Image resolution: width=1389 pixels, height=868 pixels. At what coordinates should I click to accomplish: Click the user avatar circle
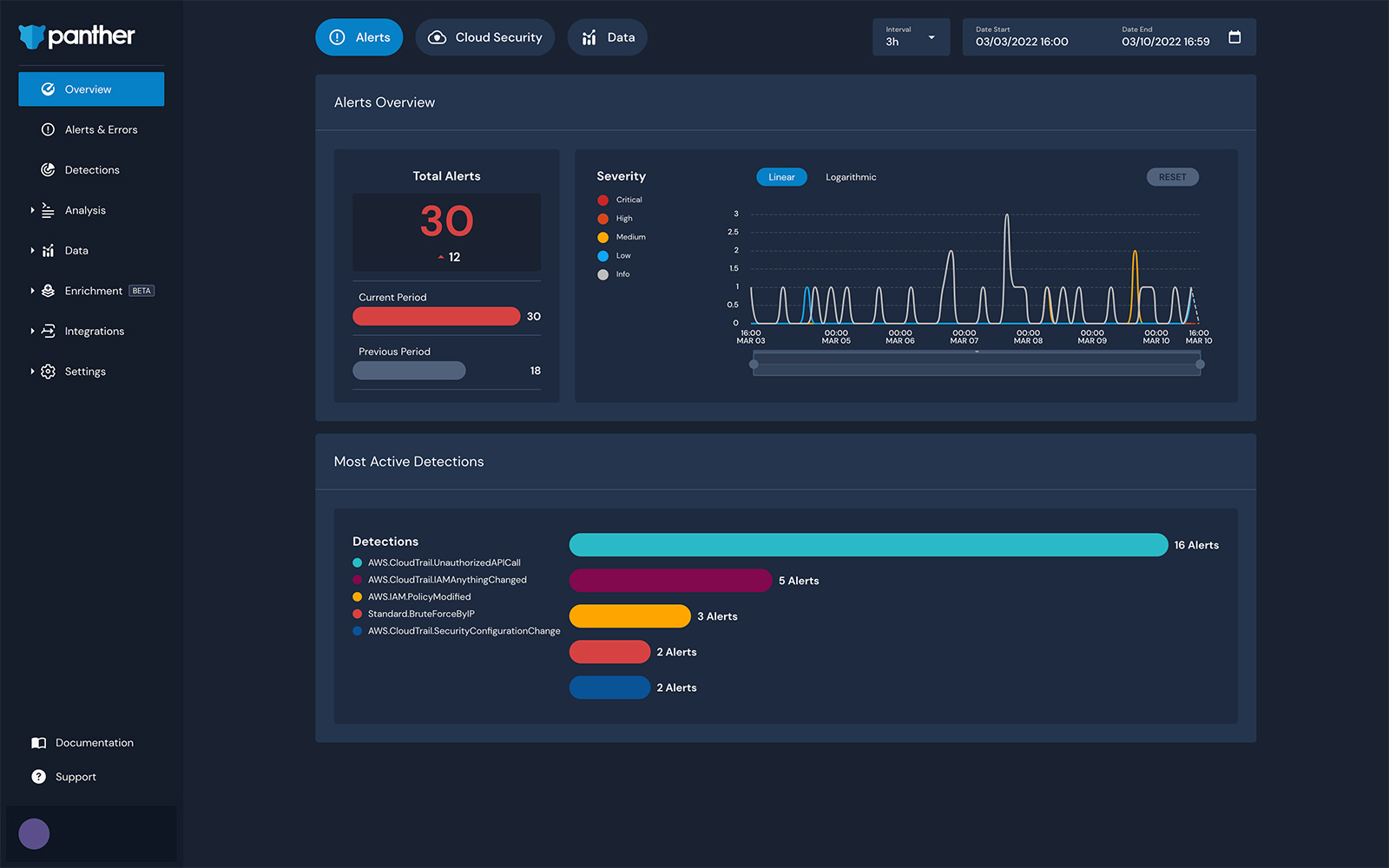34,834
